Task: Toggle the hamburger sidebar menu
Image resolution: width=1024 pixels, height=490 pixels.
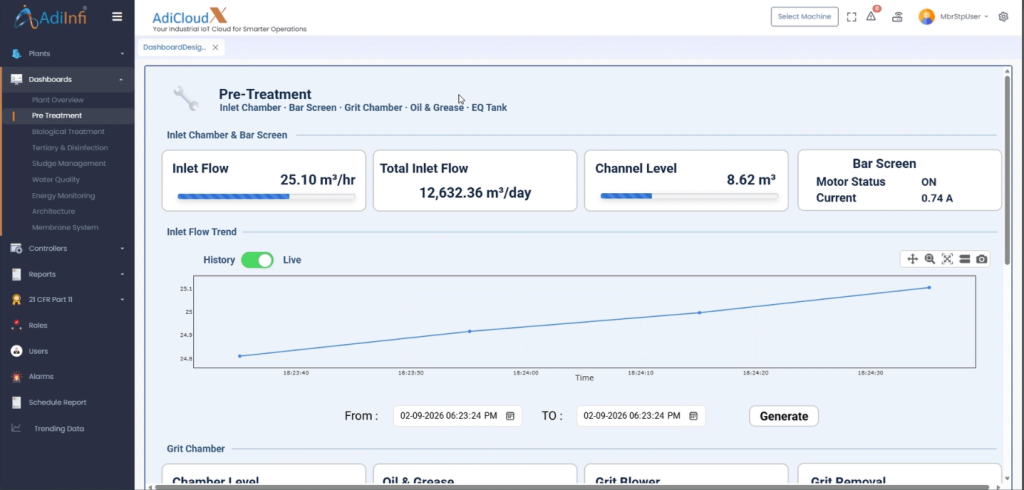Action: click(x=117, y=17)
